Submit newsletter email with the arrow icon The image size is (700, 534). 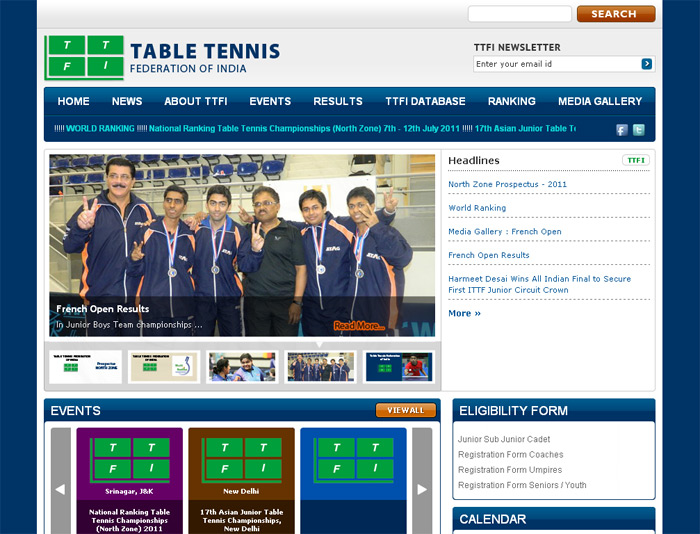tap(647, 64)
